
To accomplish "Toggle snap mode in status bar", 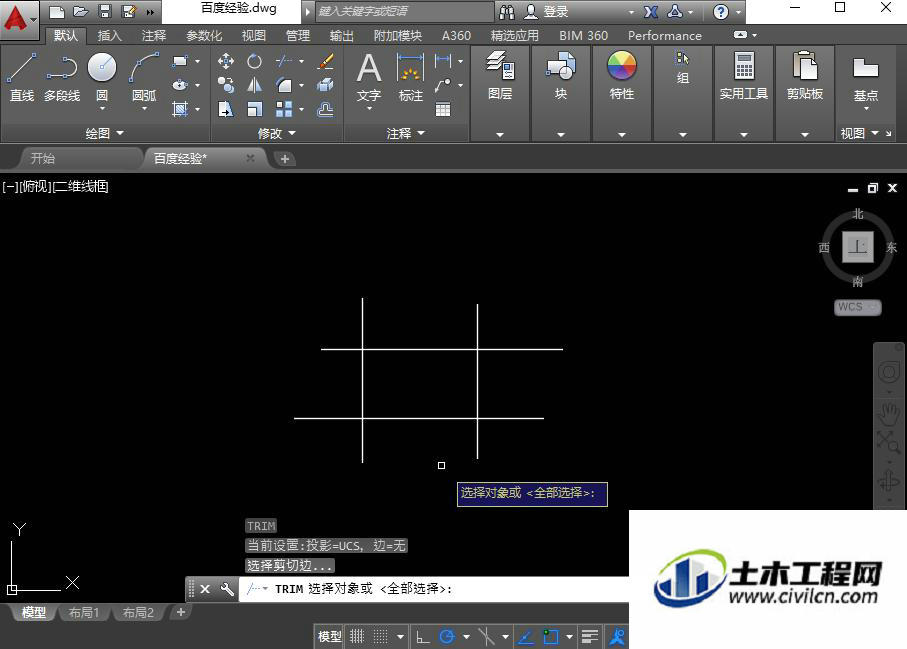I will pos(381,637).
